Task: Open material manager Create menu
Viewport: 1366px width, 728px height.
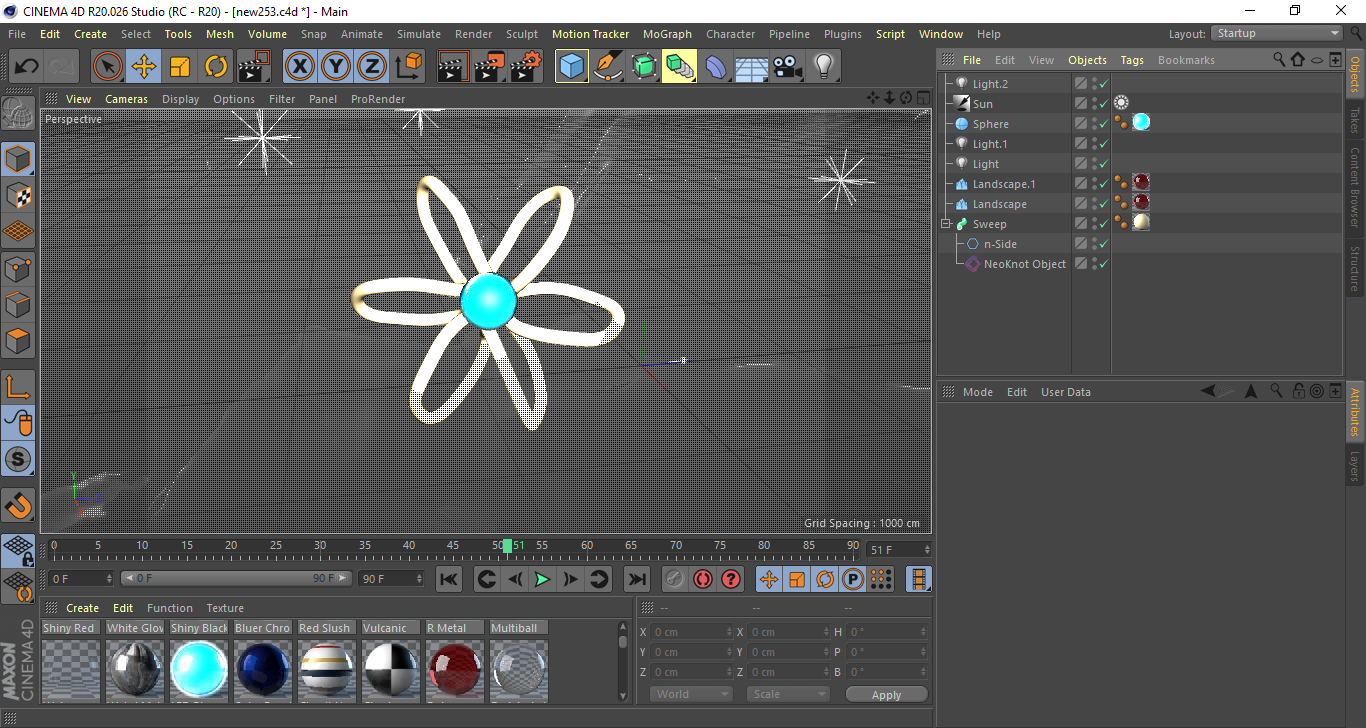Action: pos(82,608)
